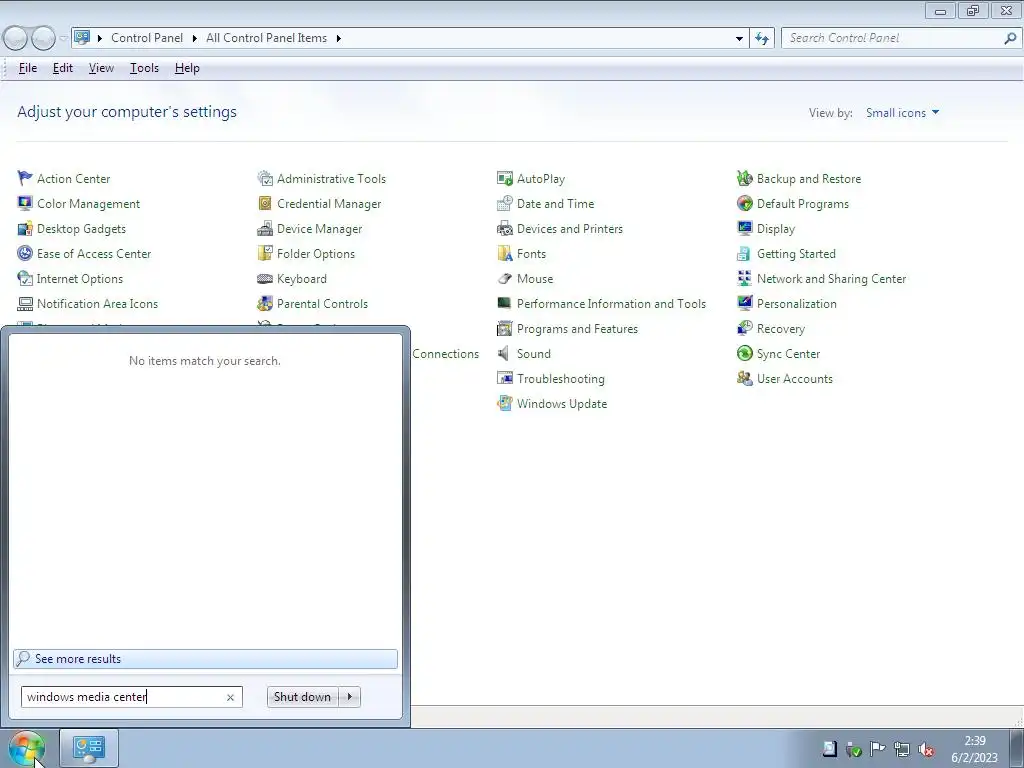Click the Keyboard icon
Viewport: 1024px width, 768px height.
pyautogui.click(x=264, y=278)
